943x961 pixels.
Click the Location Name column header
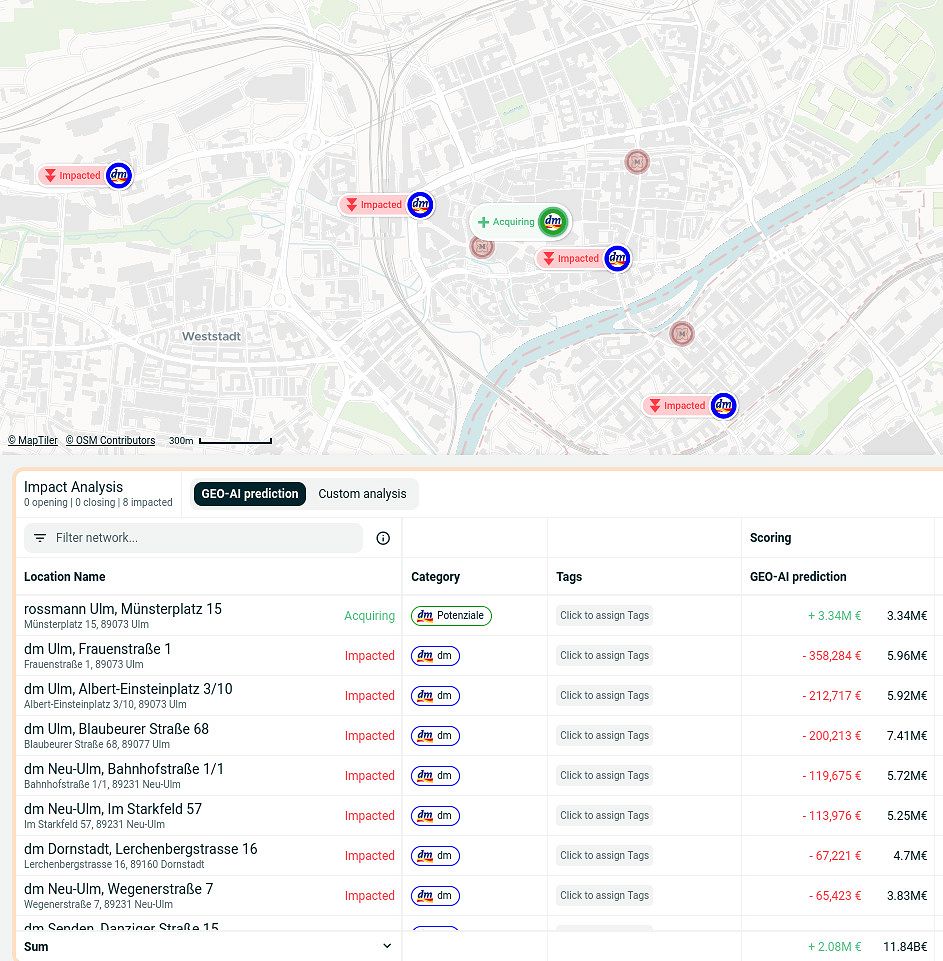(x=64, y=577)
